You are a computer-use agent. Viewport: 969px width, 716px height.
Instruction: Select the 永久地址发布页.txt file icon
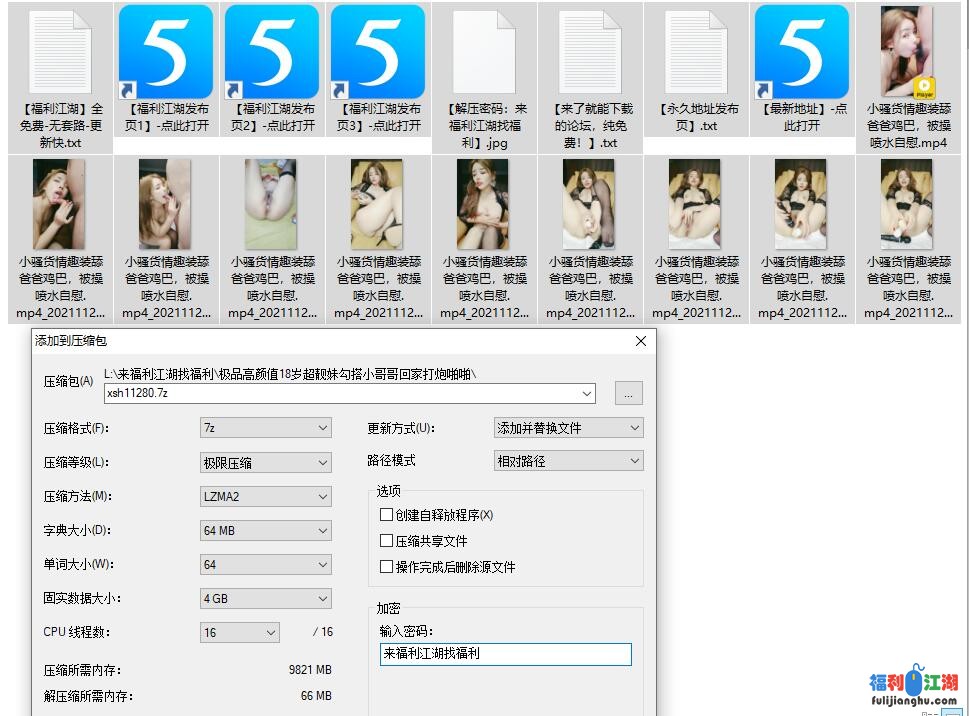(696, 52)
